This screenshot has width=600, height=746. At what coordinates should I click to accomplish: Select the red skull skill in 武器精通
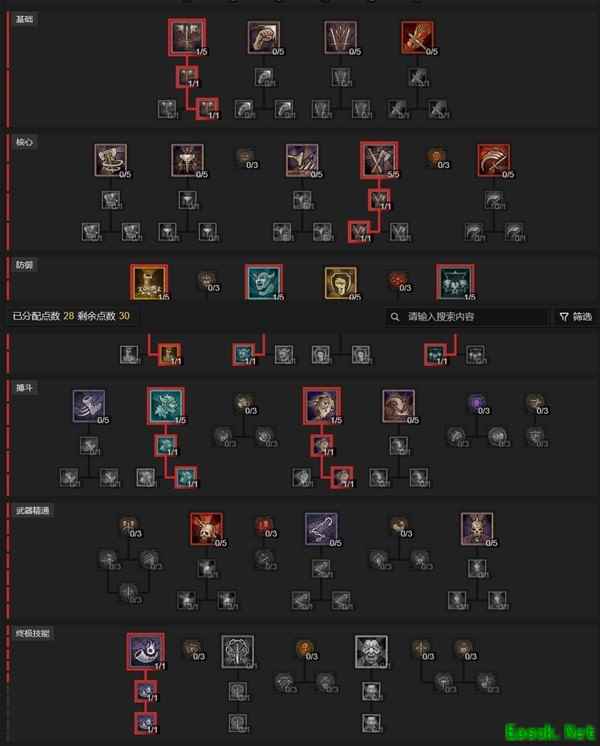coord(206,529)
